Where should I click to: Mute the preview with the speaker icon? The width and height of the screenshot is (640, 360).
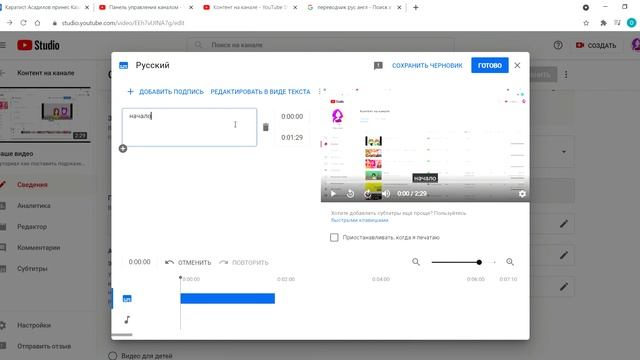pos(386,194)
